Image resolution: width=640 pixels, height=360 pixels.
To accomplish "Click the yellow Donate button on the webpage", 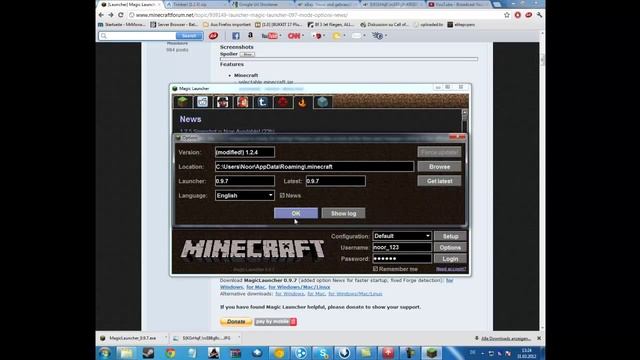I will [236, 322].
